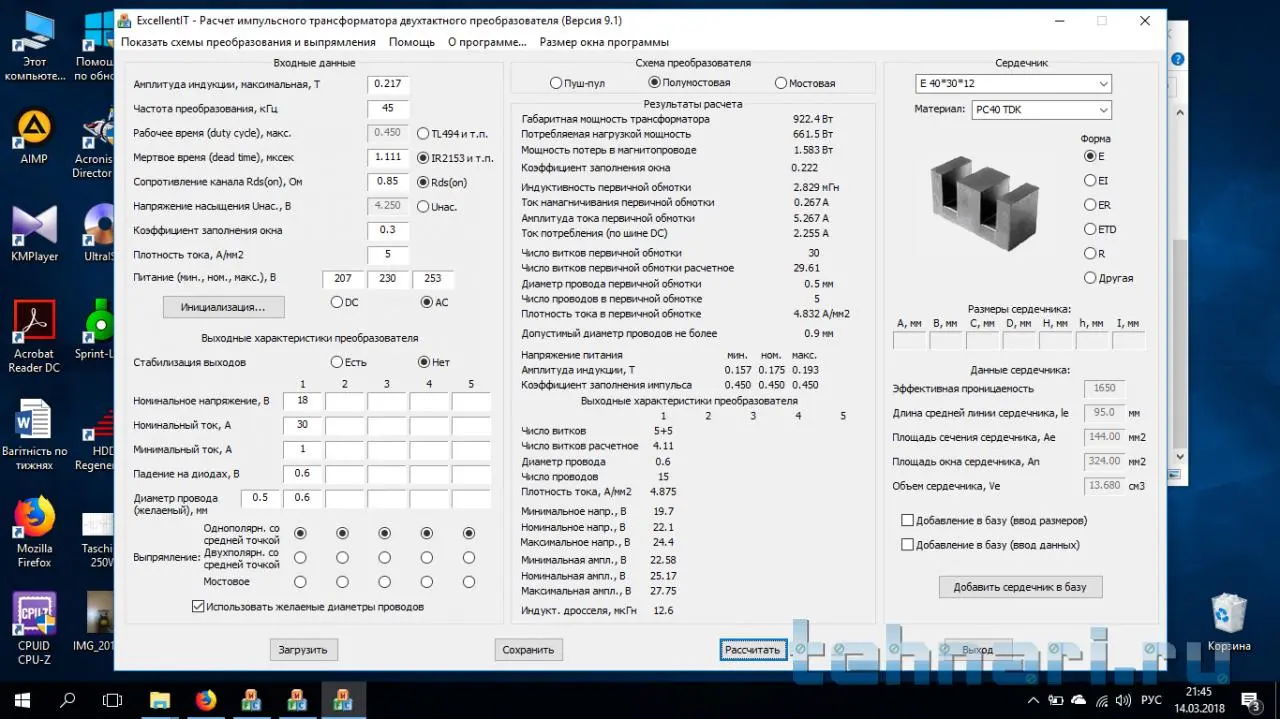Click File Explorer icon in the taskbar
This screenshot has width=1280, height=719.
tap(160, 700)
